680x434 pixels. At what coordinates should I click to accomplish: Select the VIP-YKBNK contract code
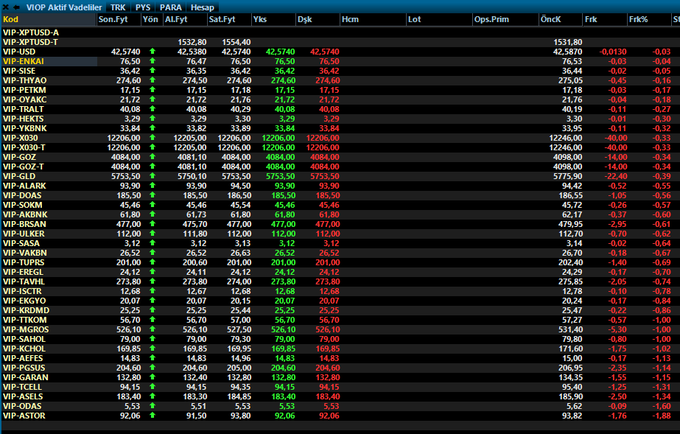(25, 128)
